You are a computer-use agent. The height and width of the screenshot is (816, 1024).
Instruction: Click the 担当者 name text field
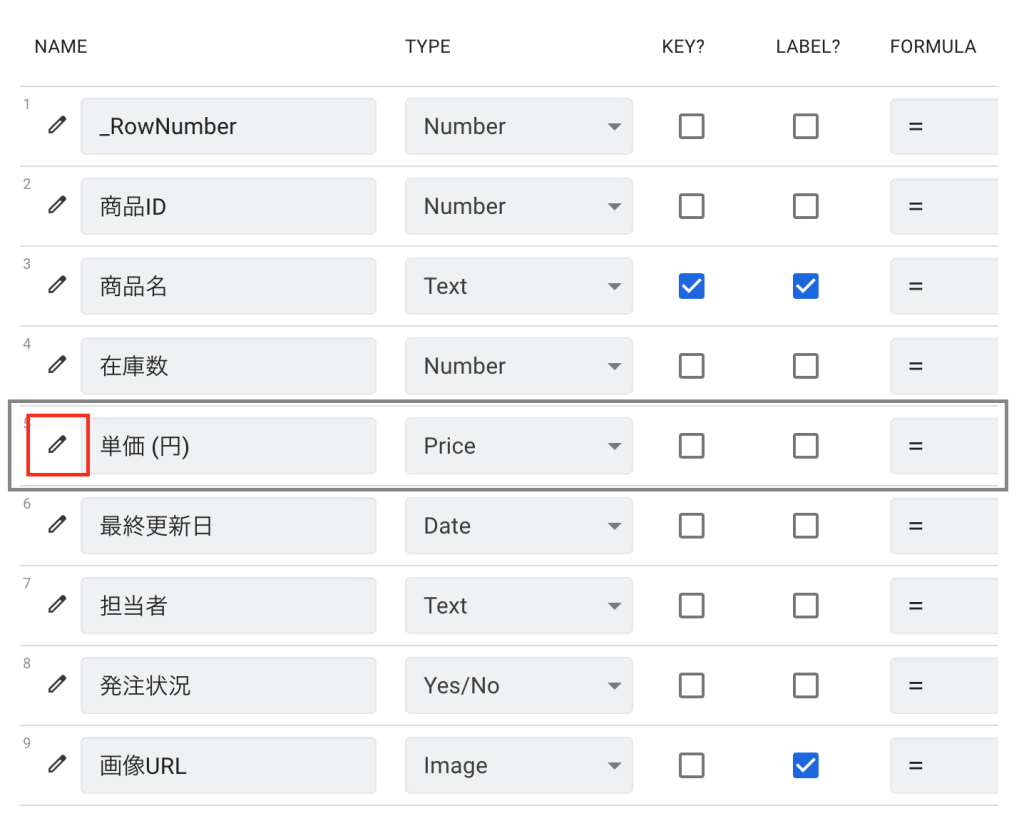[x=228, y=606]
